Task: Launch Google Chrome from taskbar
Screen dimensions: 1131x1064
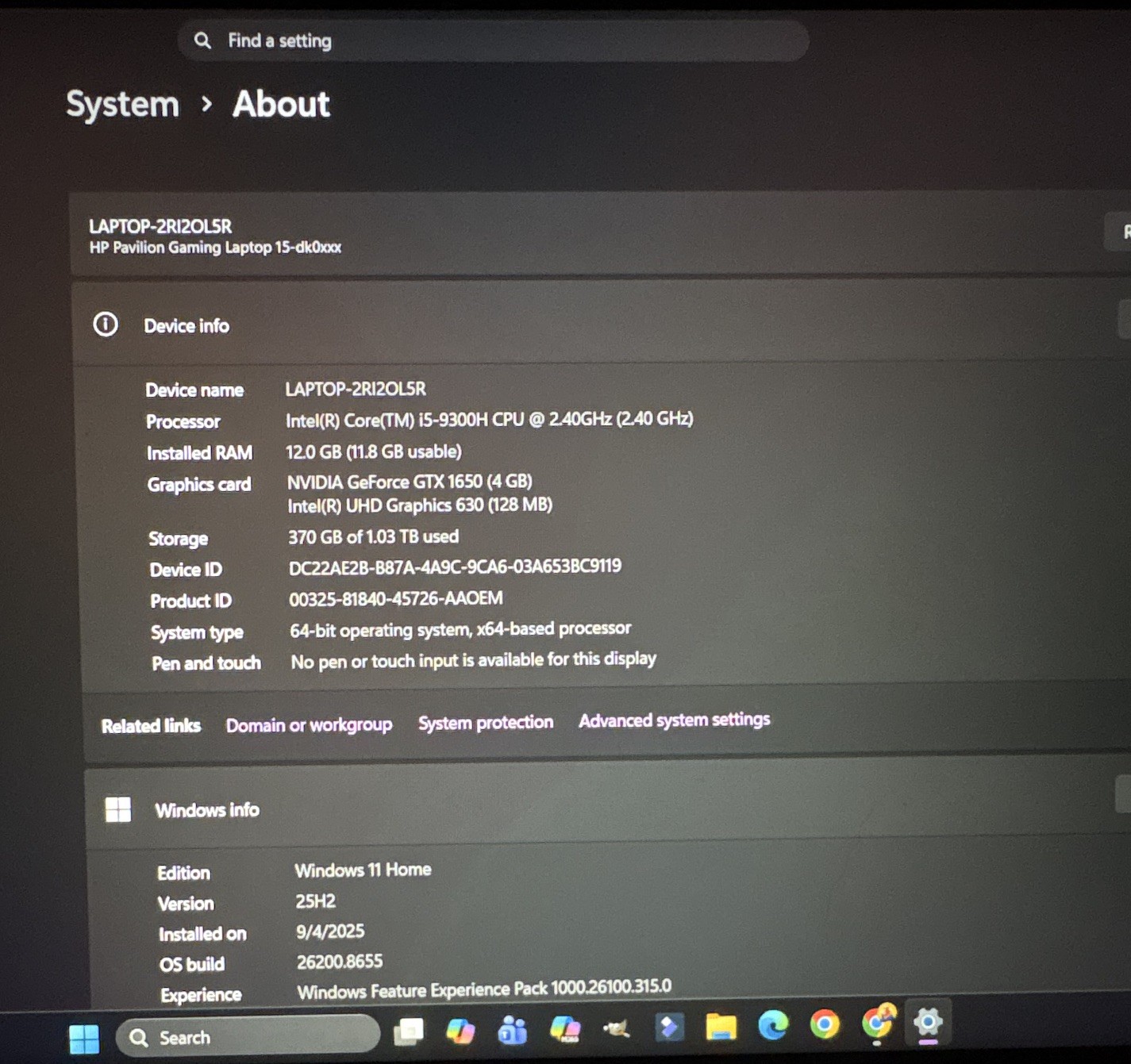Action: coord(825,1024)
